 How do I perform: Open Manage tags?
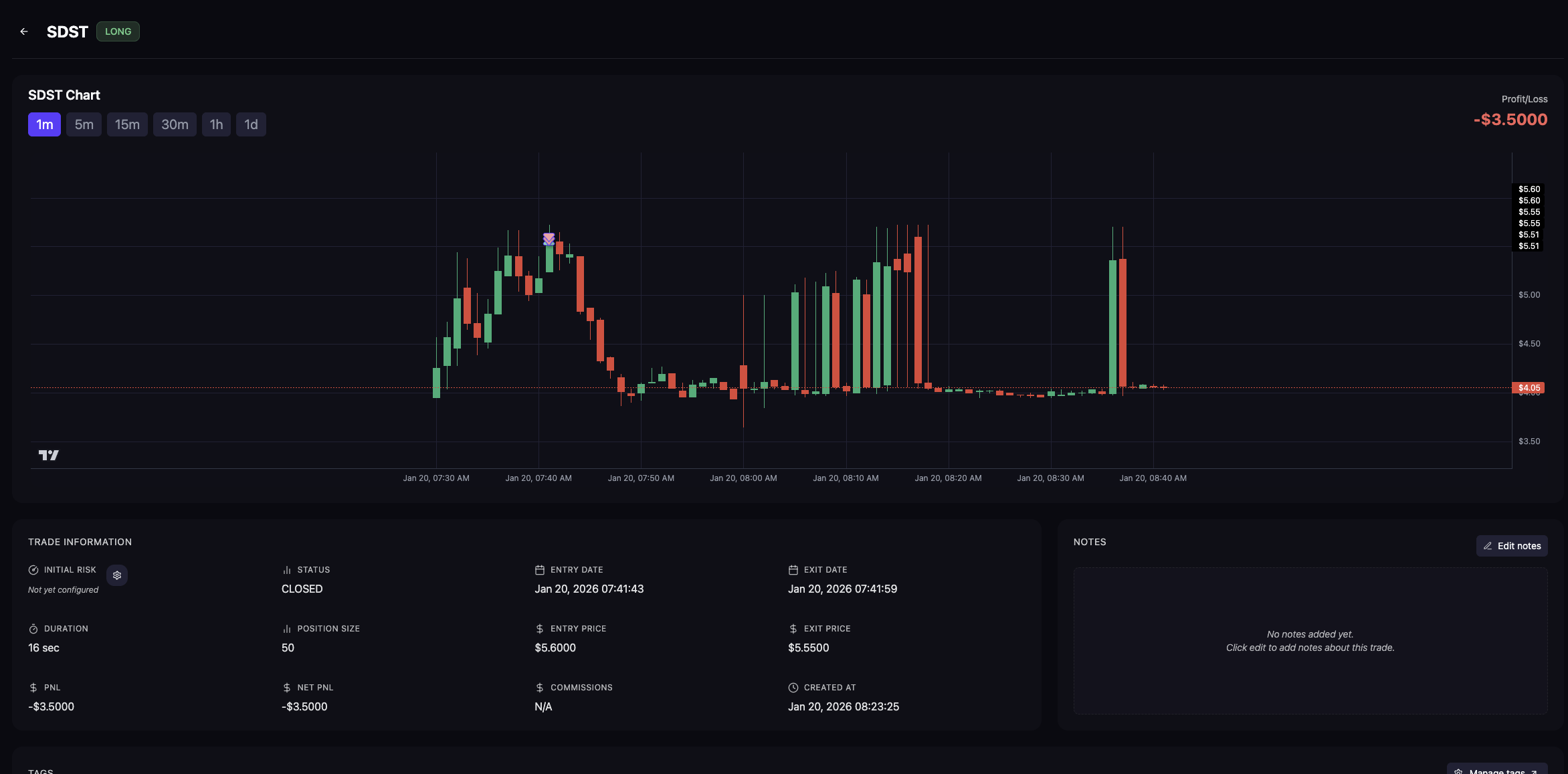pos(1497,770)
